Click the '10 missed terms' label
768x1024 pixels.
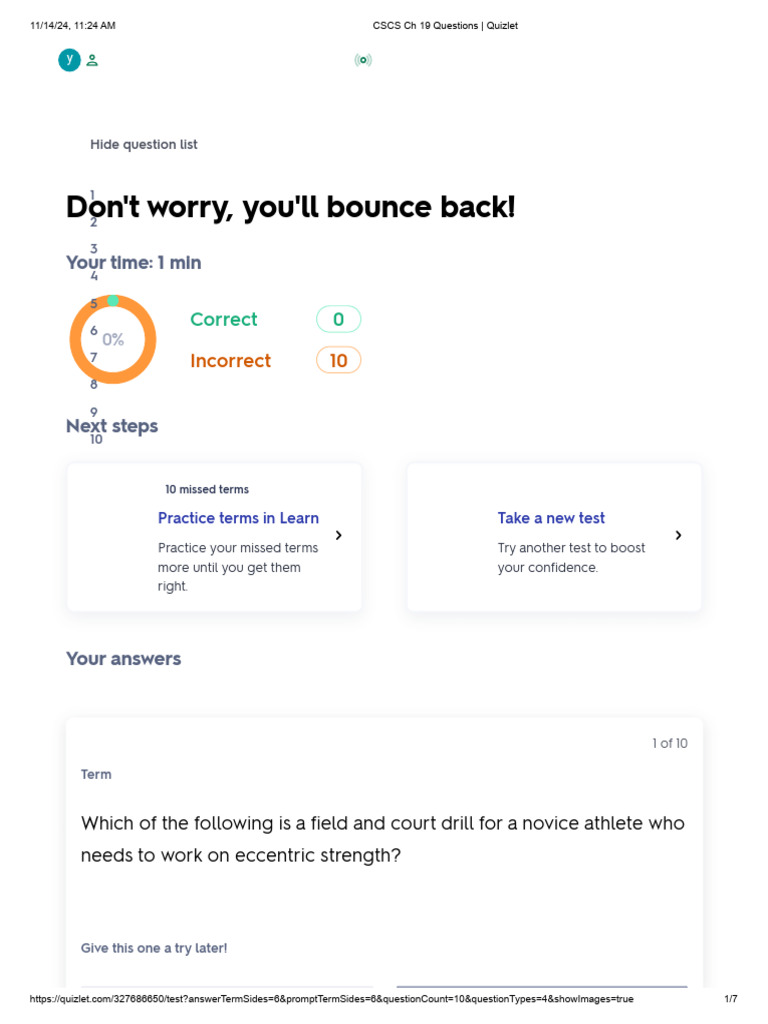point(207,489)
